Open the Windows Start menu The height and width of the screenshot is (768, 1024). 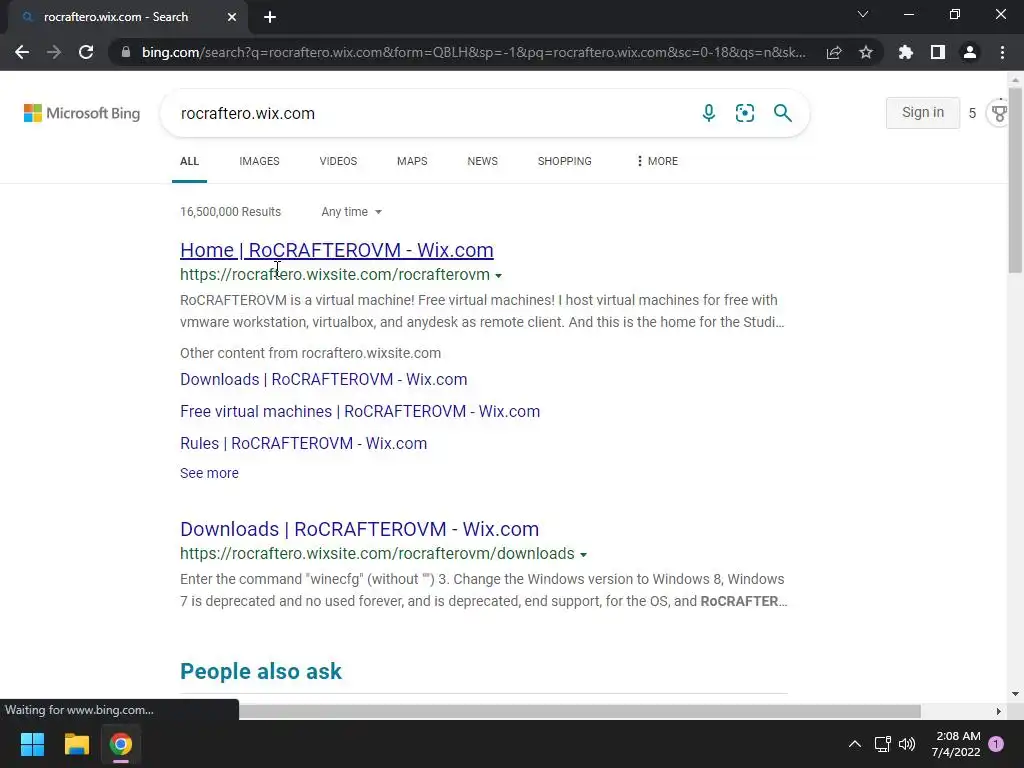coord(32,744)
